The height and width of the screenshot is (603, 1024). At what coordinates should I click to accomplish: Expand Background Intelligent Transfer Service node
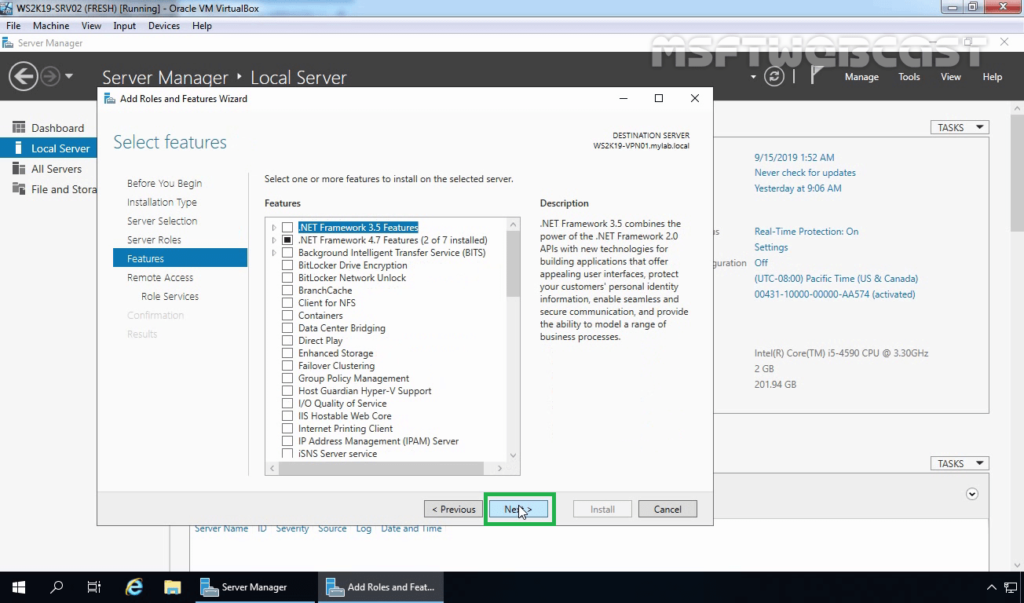(274, 252)
